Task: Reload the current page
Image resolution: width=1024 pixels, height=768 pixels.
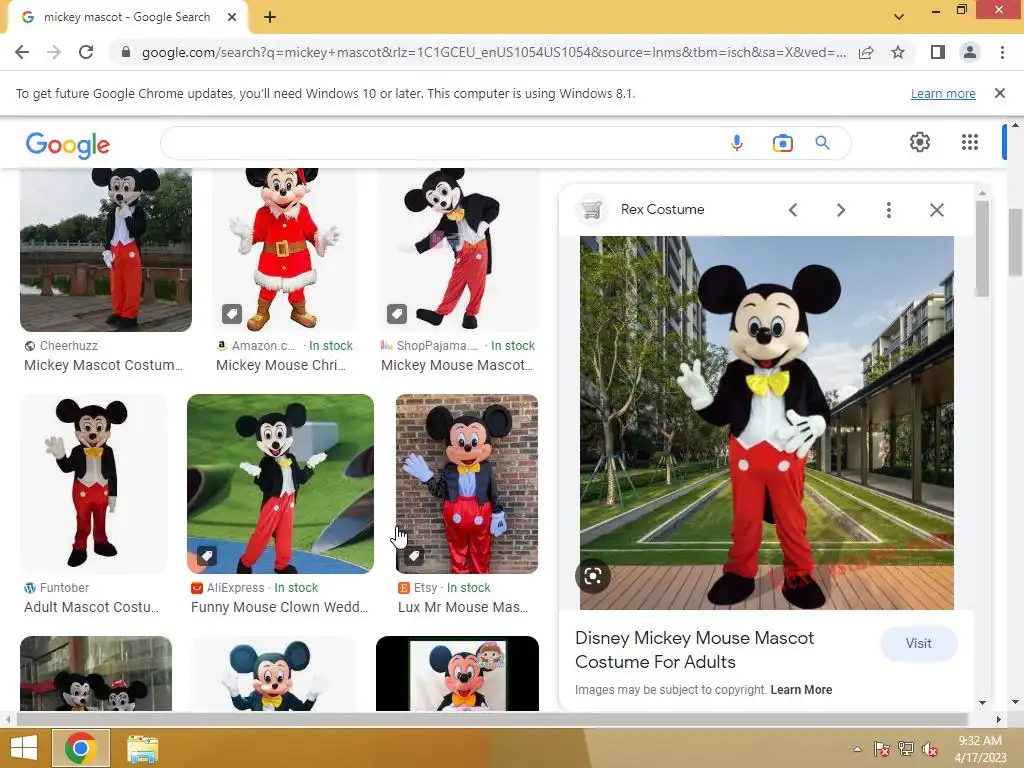Action: (x=86, y=52)
